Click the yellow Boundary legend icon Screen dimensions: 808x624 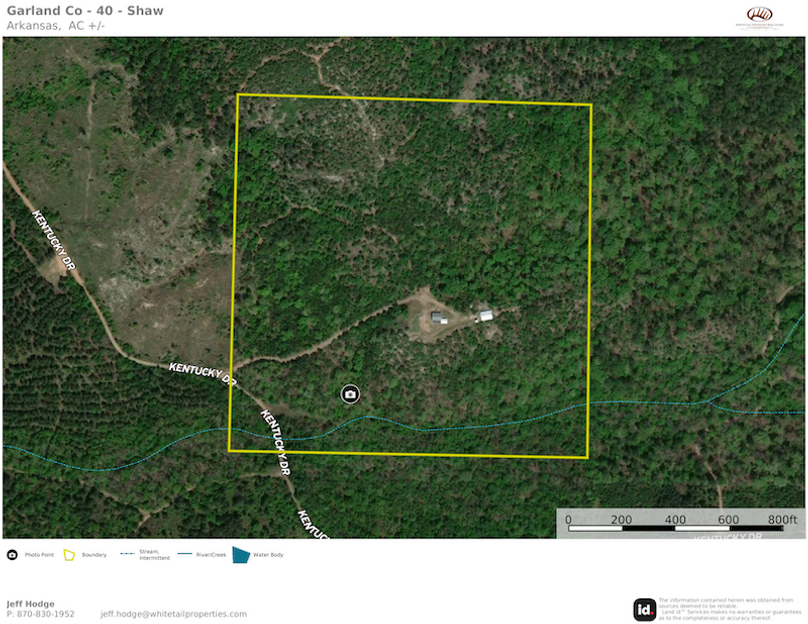point(70,555)
